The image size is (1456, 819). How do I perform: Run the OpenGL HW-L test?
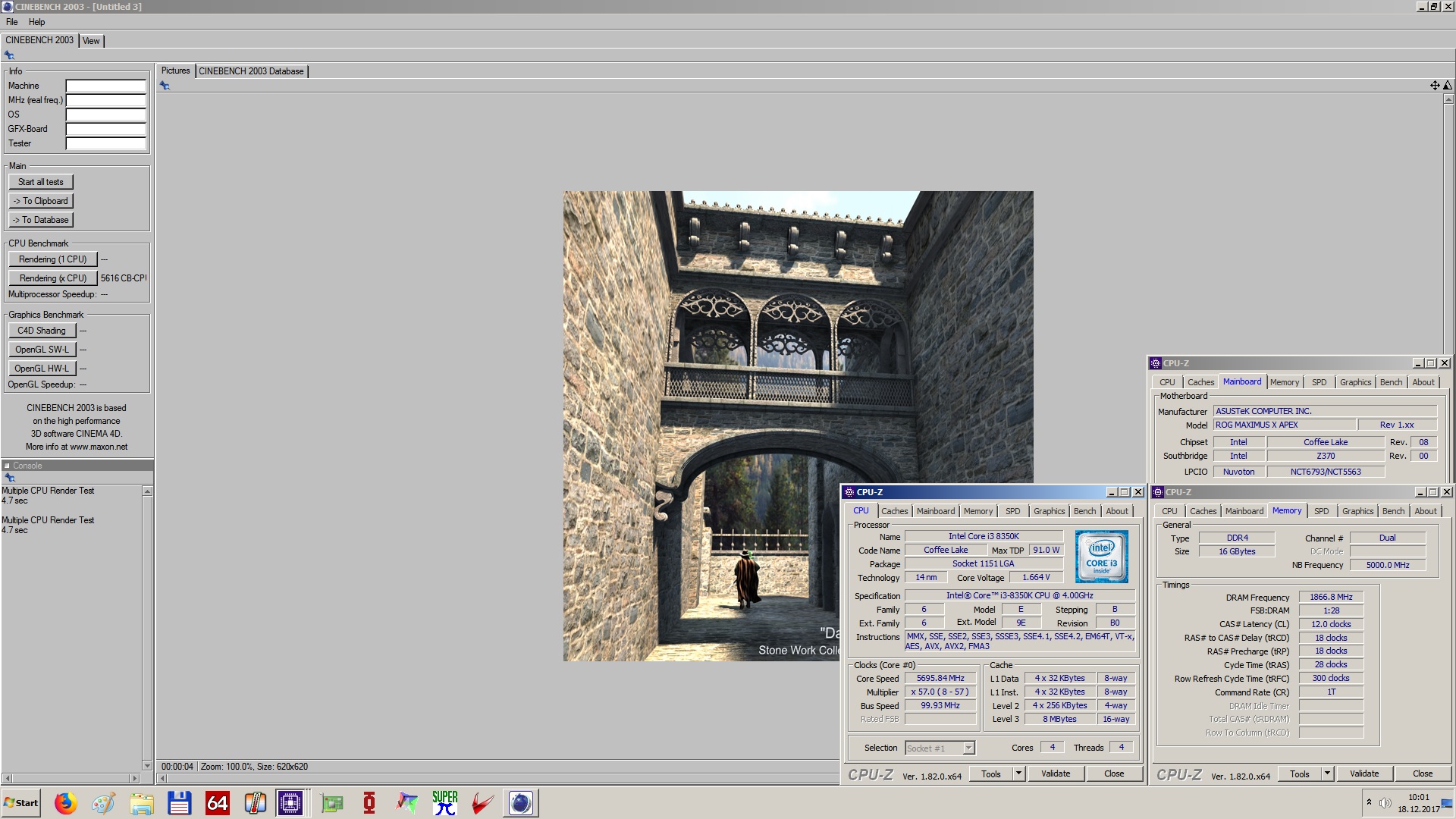(42, 369)
